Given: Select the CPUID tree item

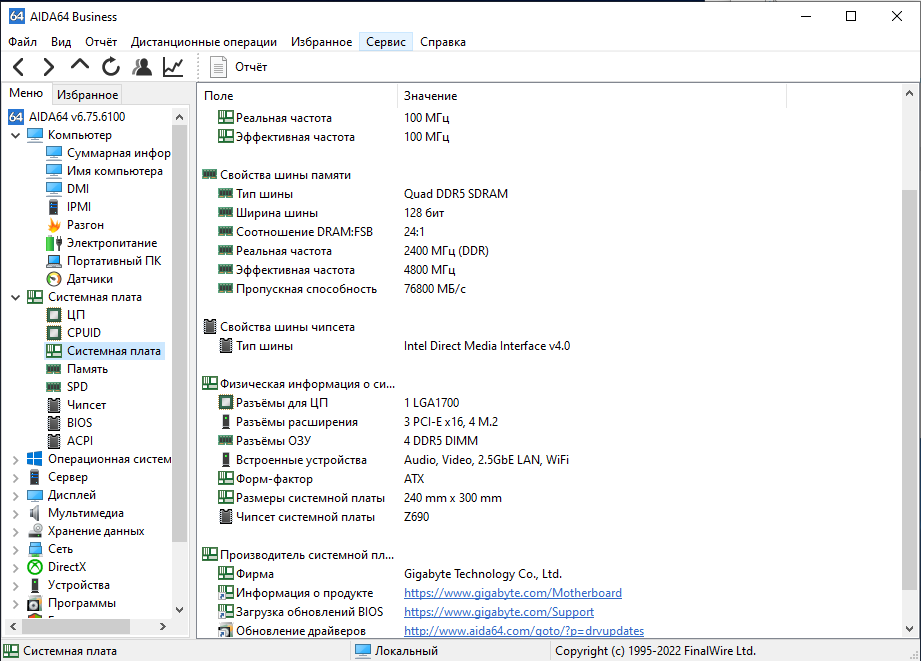Looking at the screenshot, I should tap(83, 333).
